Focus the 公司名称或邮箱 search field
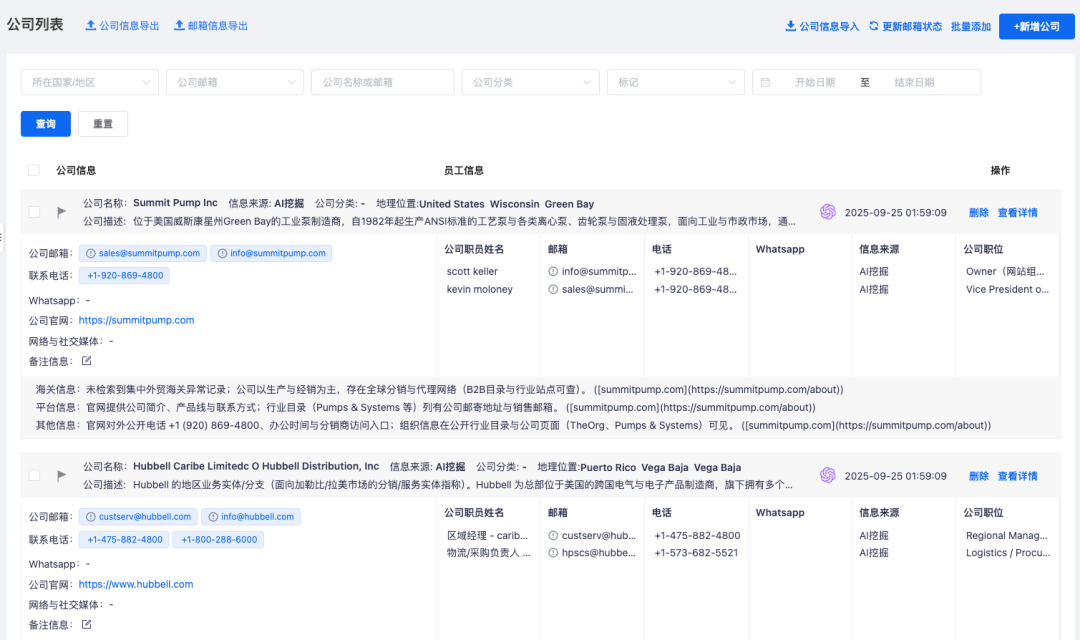 click(382, 82)
